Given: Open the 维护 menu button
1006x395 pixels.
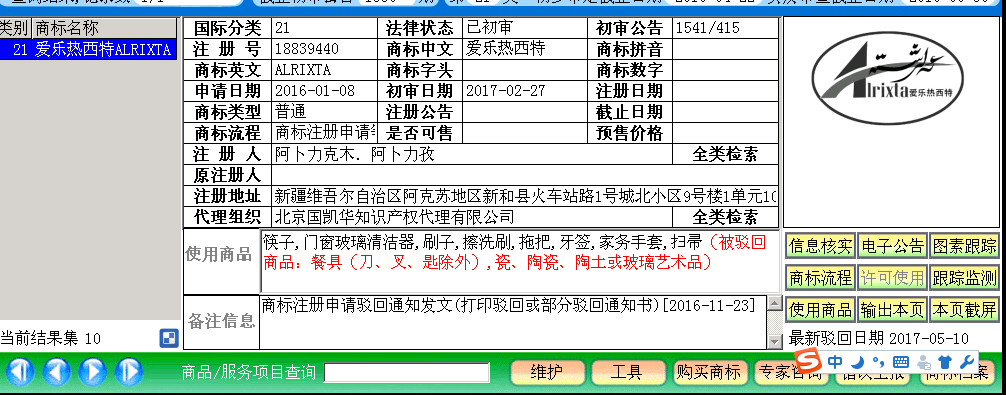Looking at the screenshot, I should [547, 372].
